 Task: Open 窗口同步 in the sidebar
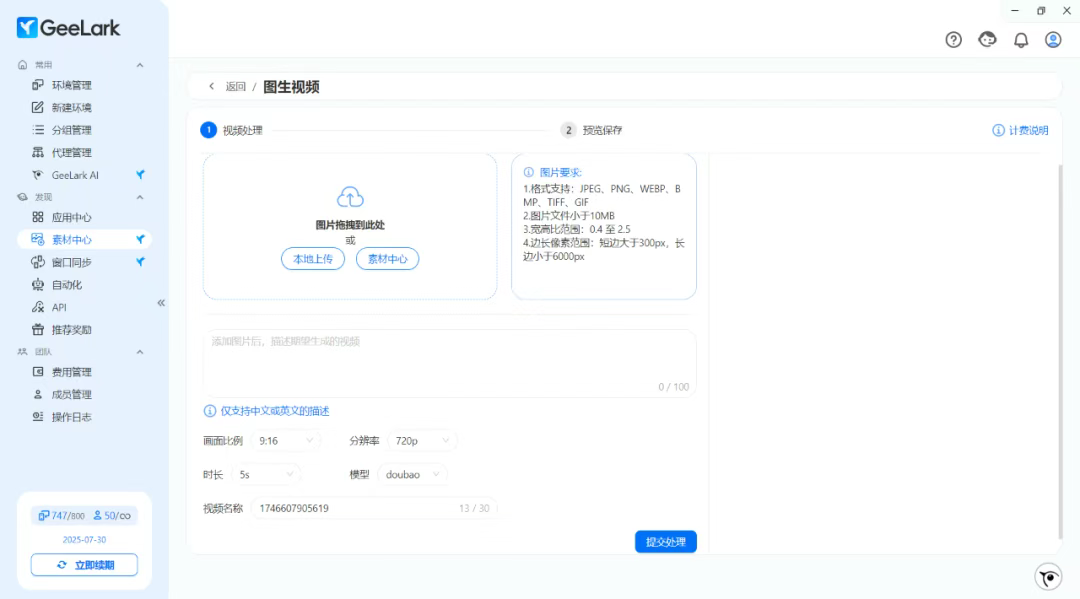[x=71, y=262]
